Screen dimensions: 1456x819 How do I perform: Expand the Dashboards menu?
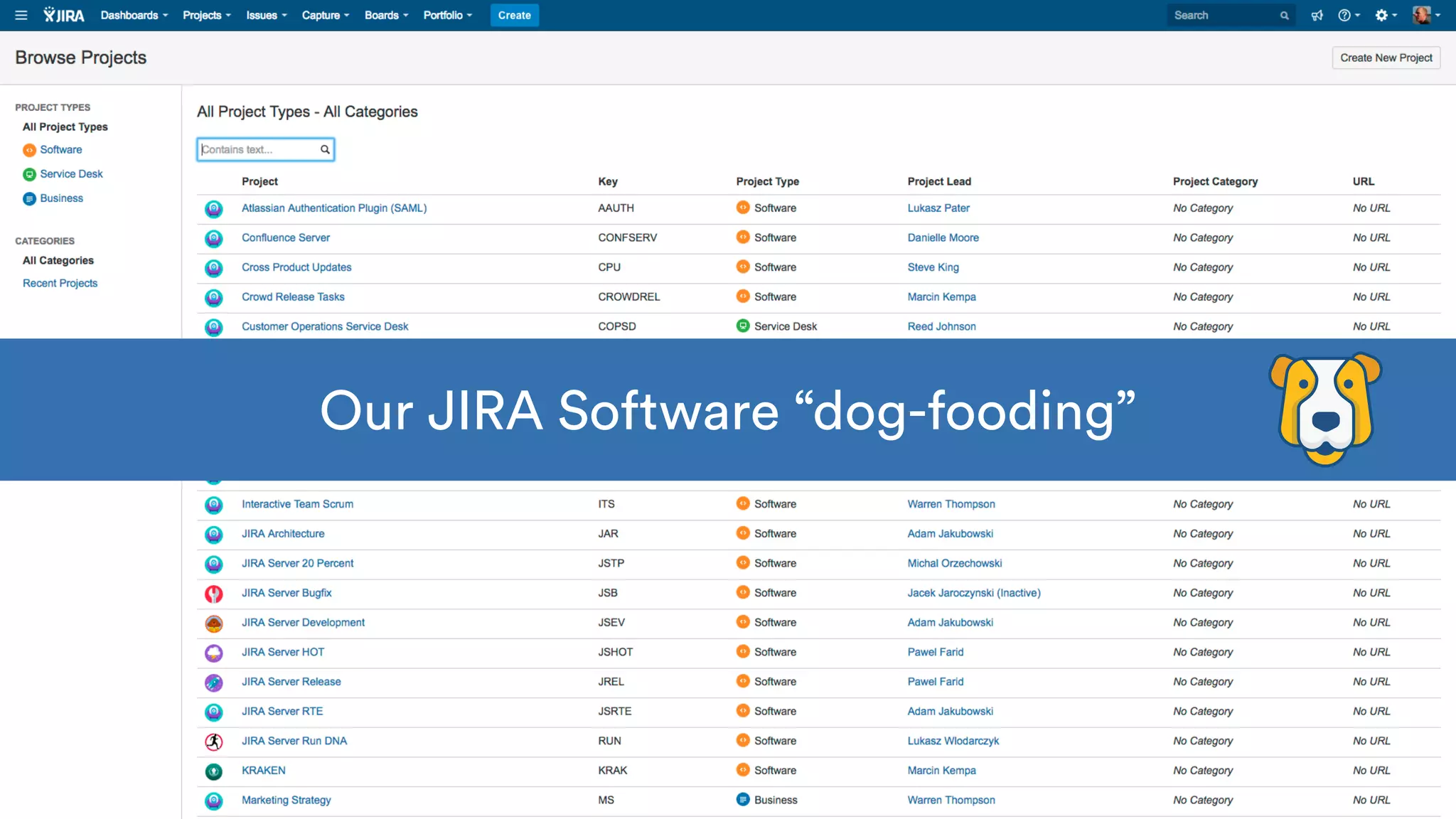coord(134,15)
